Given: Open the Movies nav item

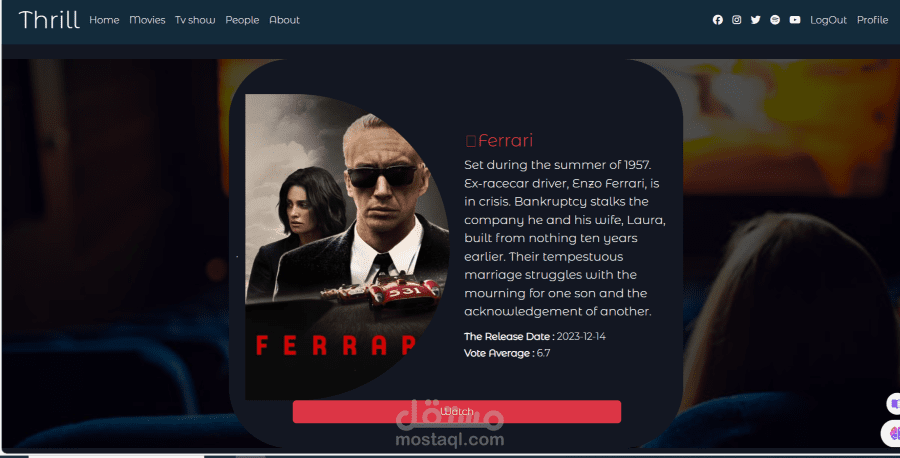Looking at the screenshot, I should point(147,20).
